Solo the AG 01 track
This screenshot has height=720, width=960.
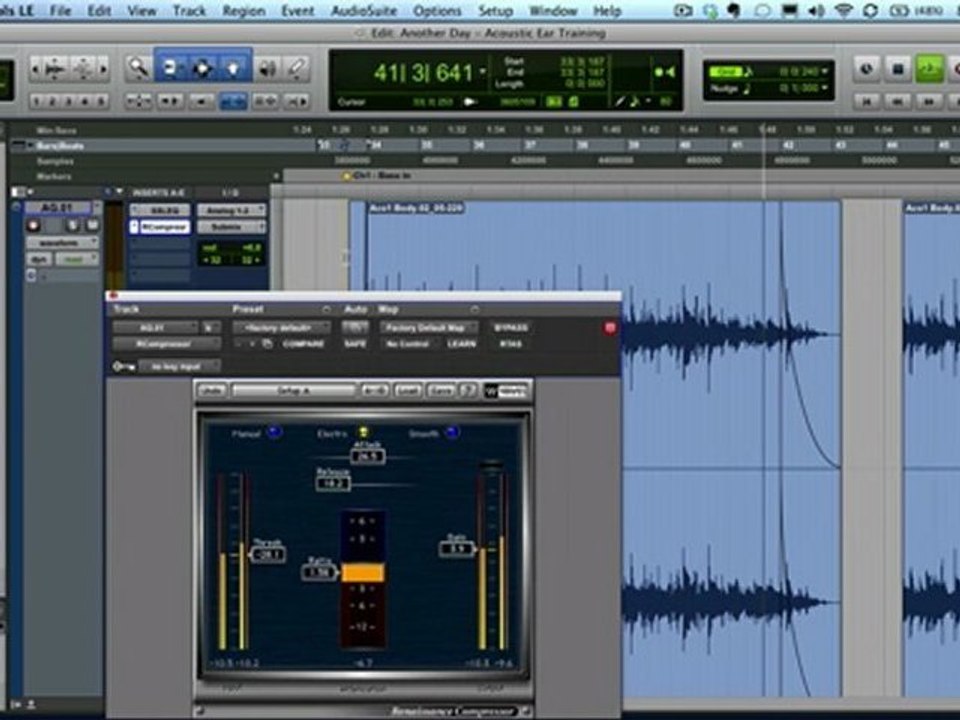72,226
